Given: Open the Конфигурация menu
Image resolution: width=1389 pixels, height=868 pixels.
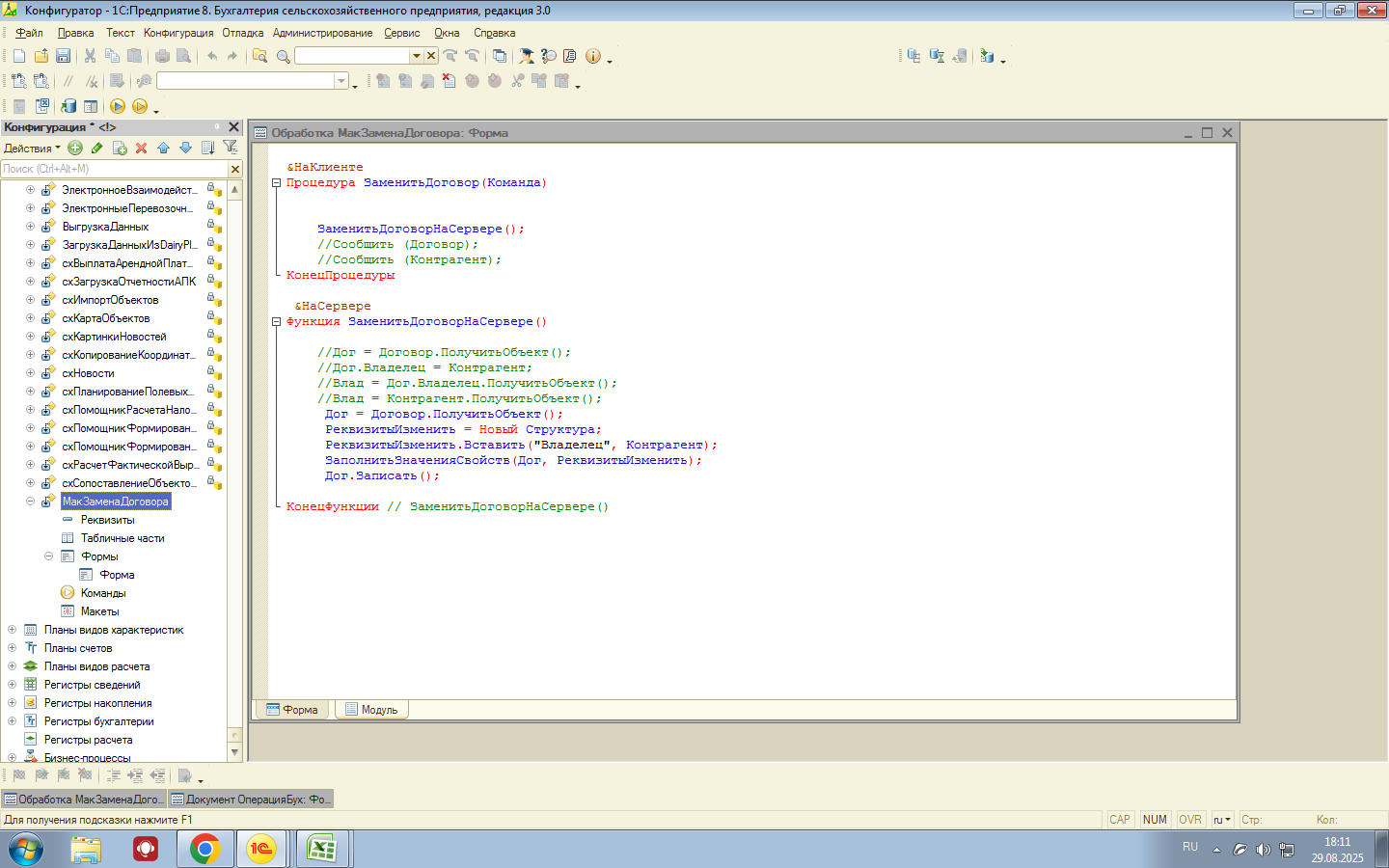Looking at the screenshot, I should [x=178, y=33].
